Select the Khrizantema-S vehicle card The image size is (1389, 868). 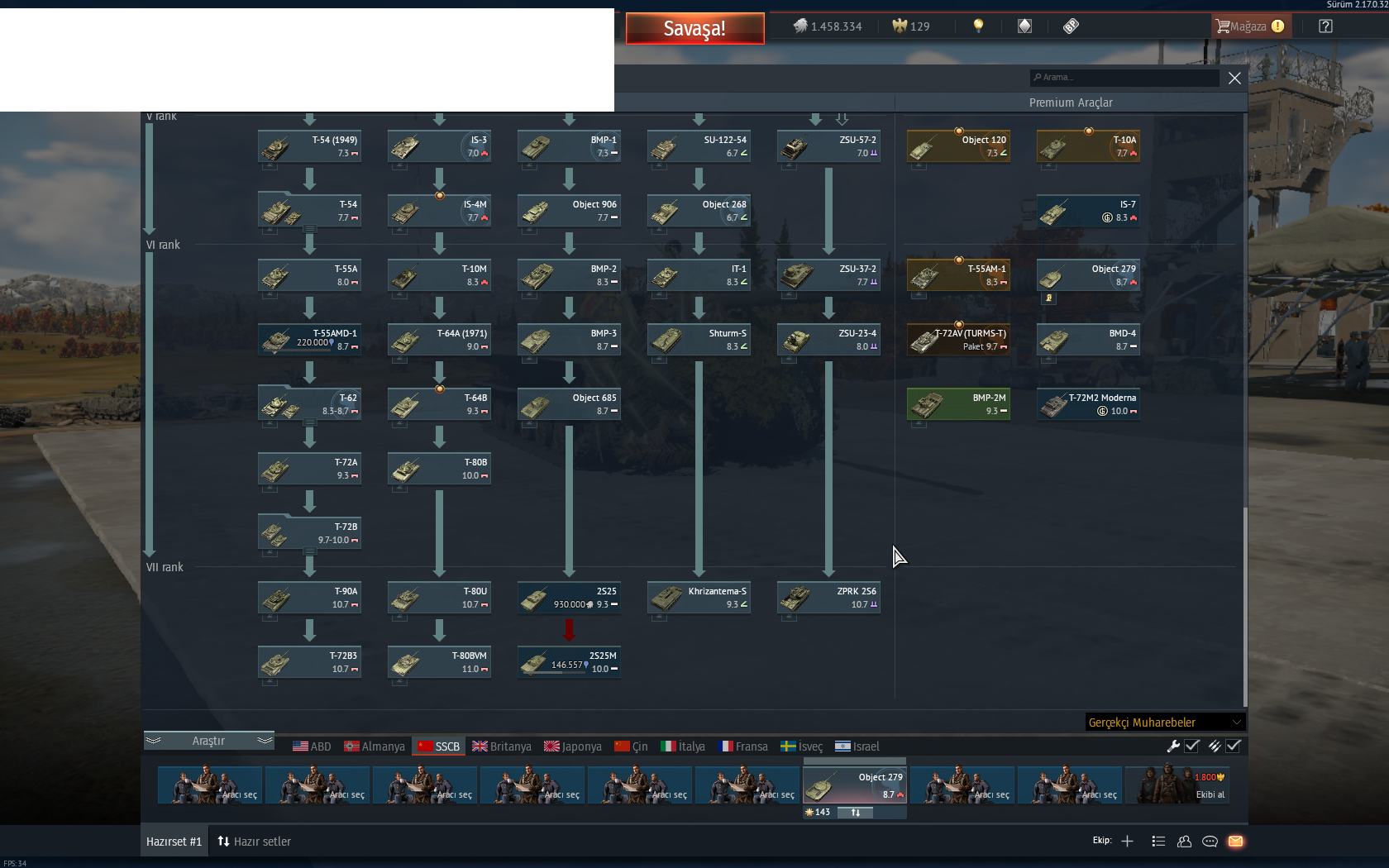click(x=699, y=598)
